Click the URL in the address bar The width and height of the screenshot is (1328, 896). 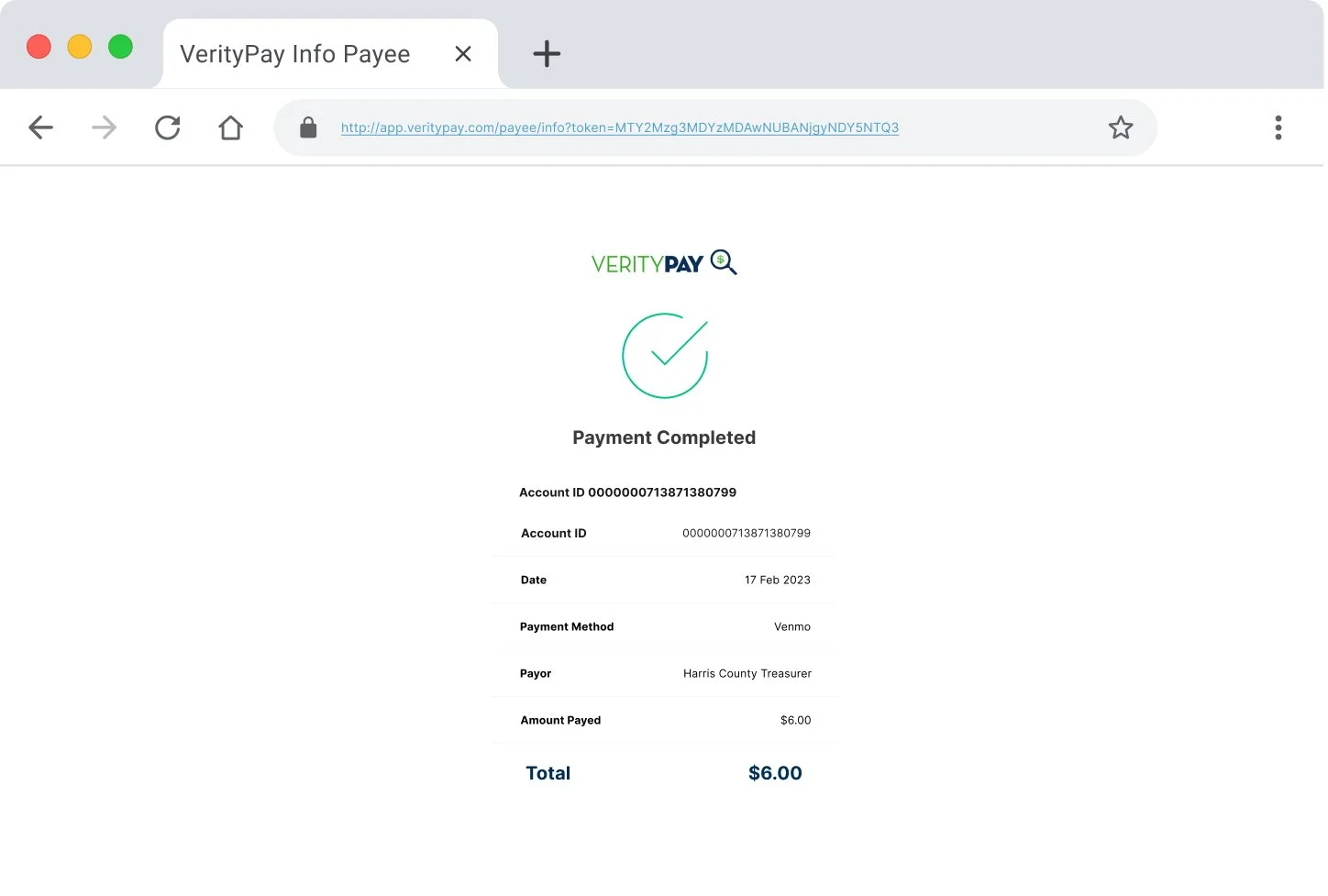click(x=619, y=127)
